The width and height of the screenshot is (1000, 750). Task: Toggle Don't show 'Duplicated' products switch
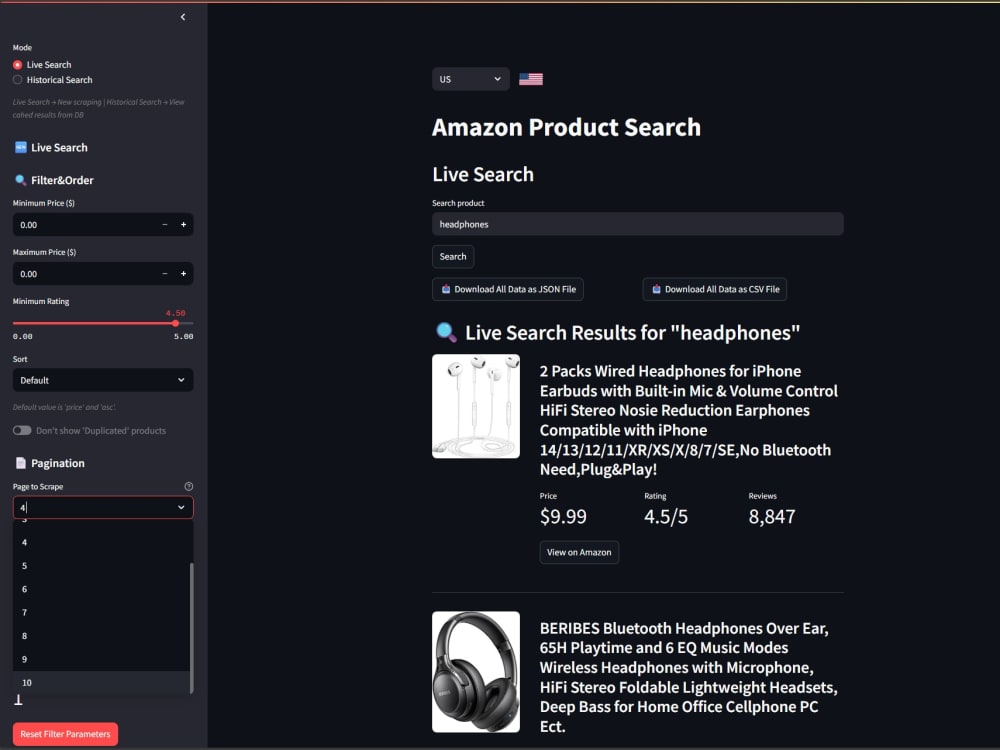(22, 430)
